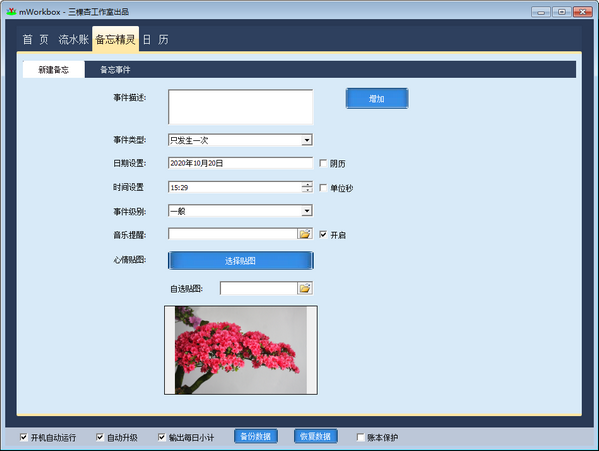Image resolution: width=599 pixels, height=451 pixels.
Task: Minimize the mWorkbox window
Action: point(541,12)
